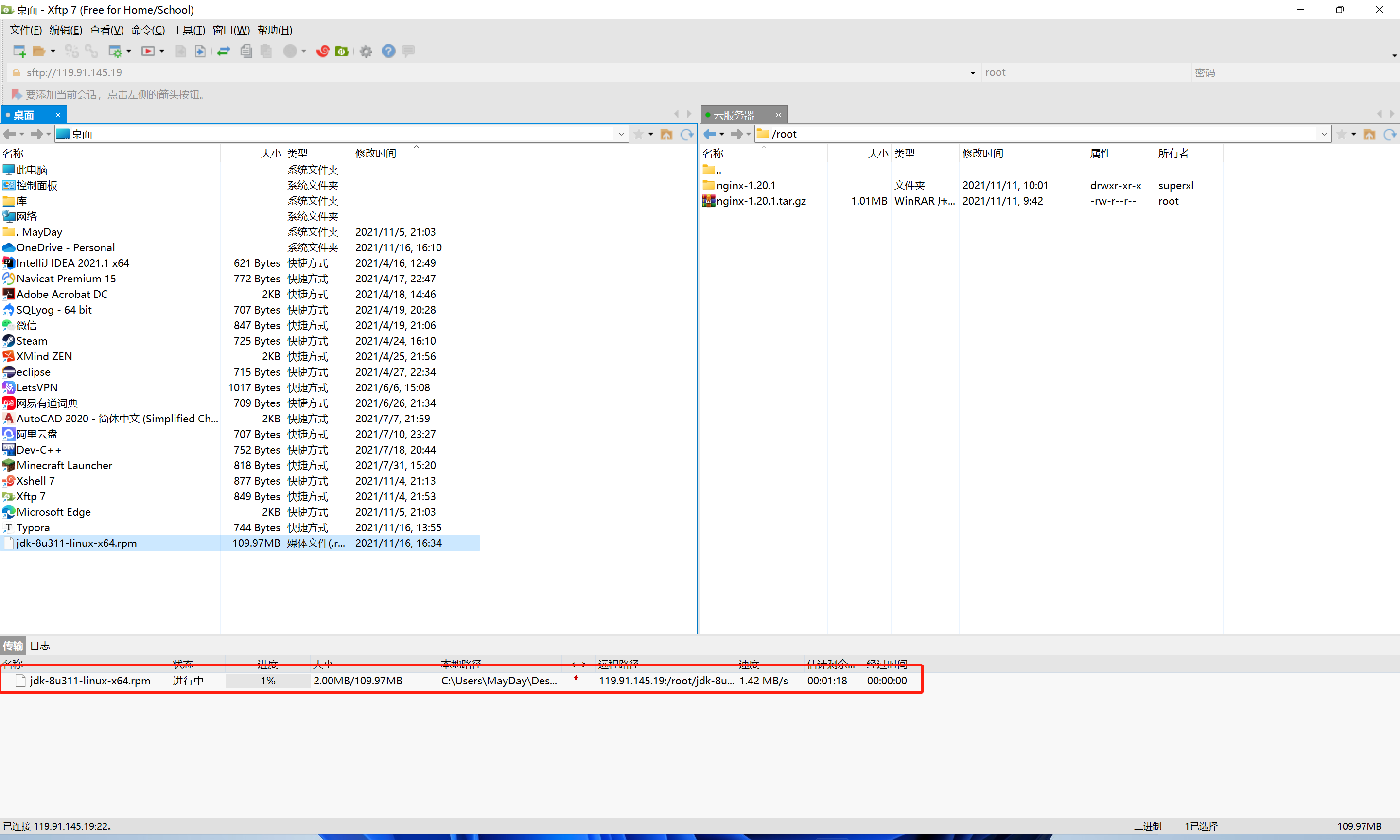Open Options via the toolbar gear icon
1400x840 pixels.
(366, 52)
